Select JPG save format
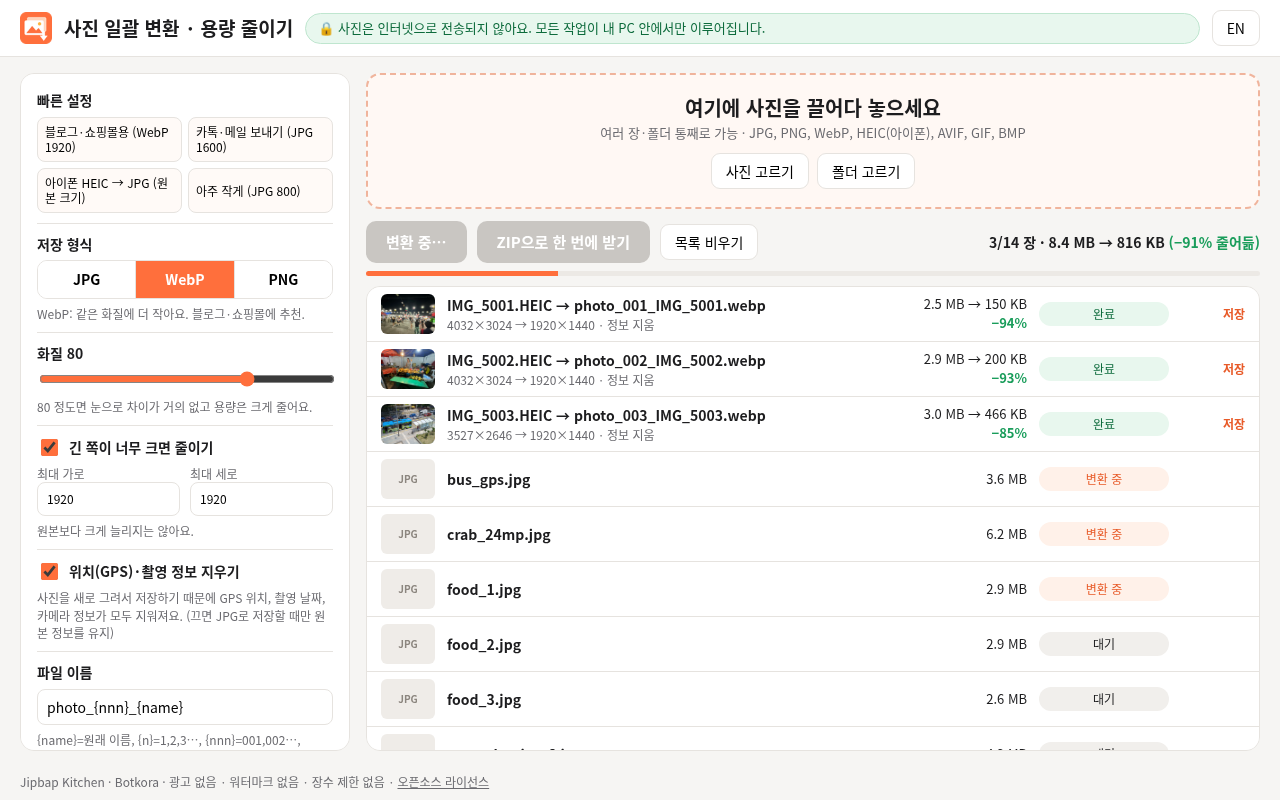 87,279
